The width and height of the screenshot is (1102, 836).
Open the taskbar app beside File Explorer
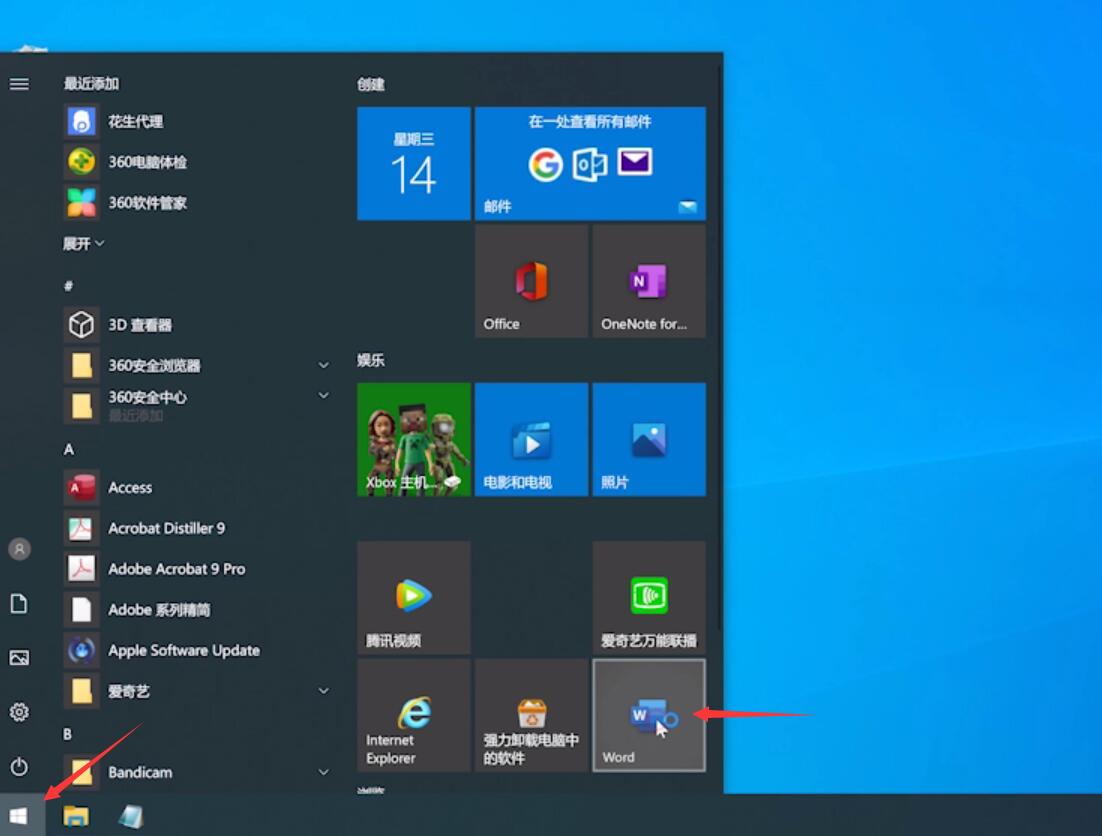point(131,816)
